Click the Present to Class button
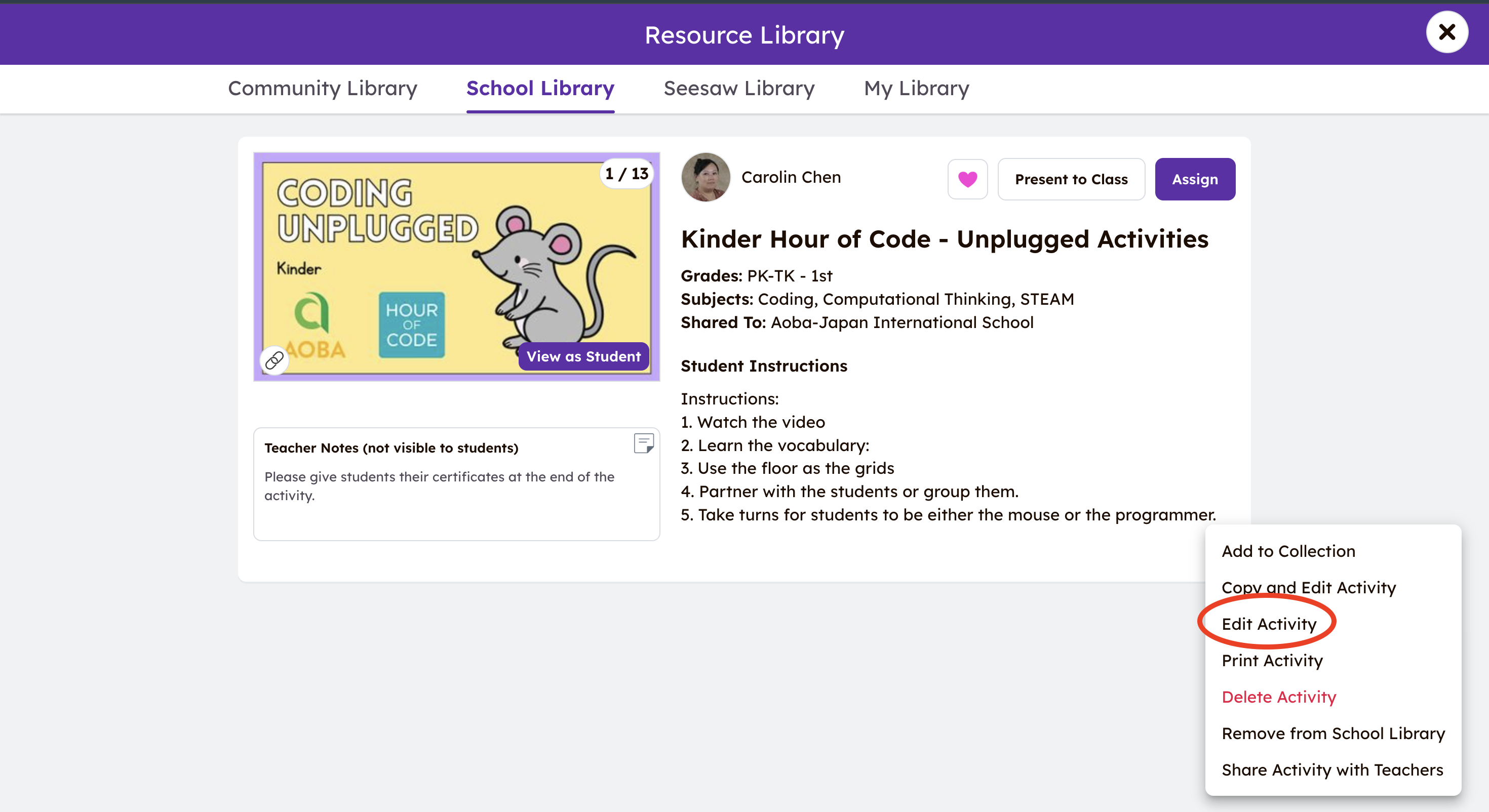Screen dimensions: 1489x812 (x=1071, y=179)
